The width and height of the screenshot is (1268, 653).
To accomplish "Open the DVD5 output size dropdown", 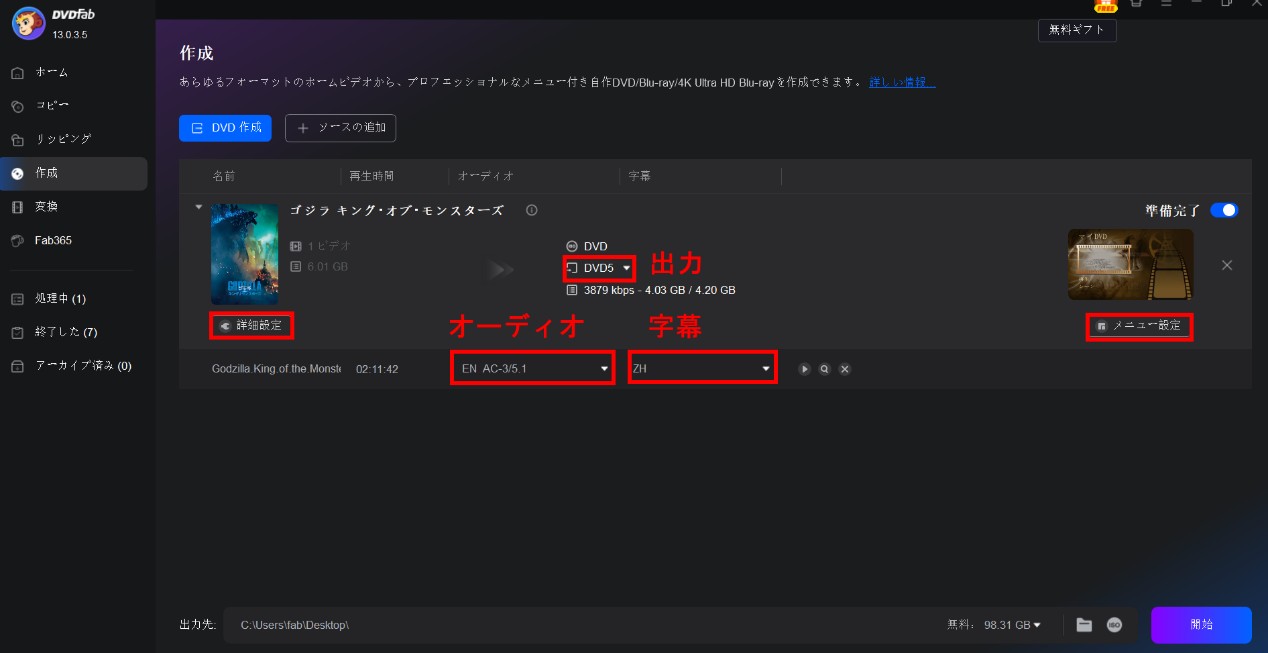I will (599, 268).
